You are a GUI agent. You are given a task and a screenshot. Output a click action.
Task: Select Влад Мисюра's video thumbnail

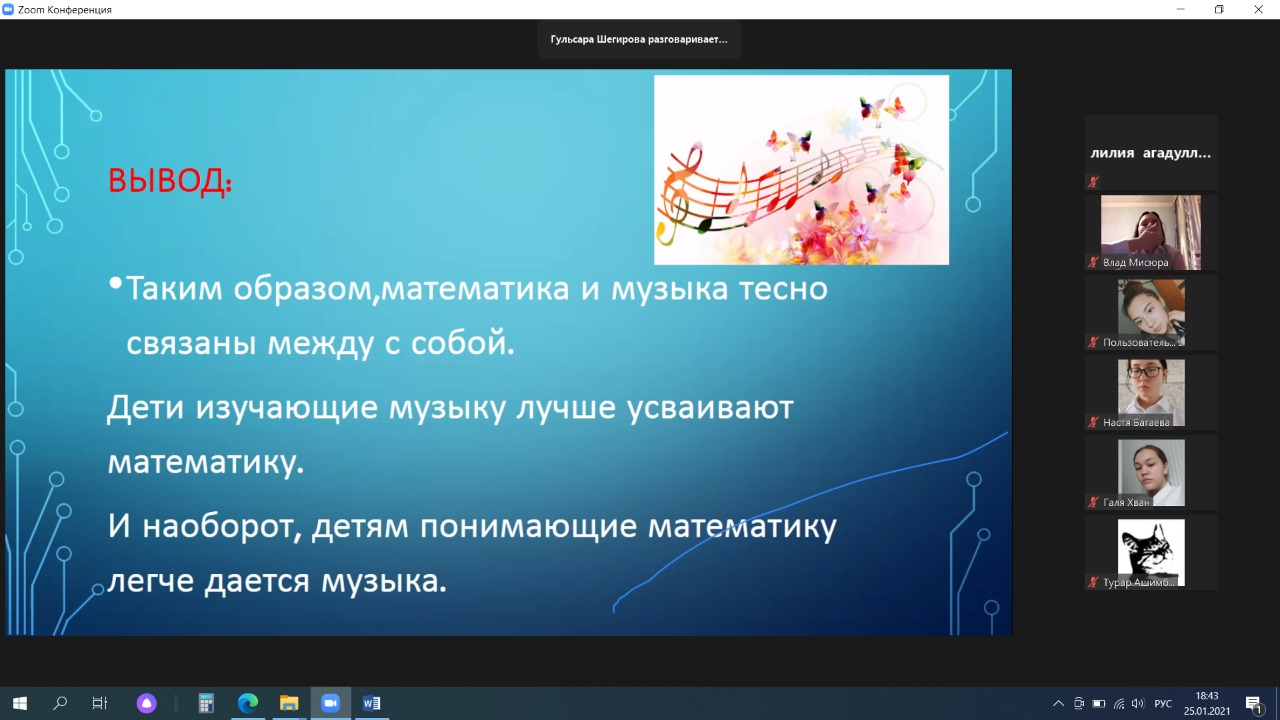[x=1151, y=232]
